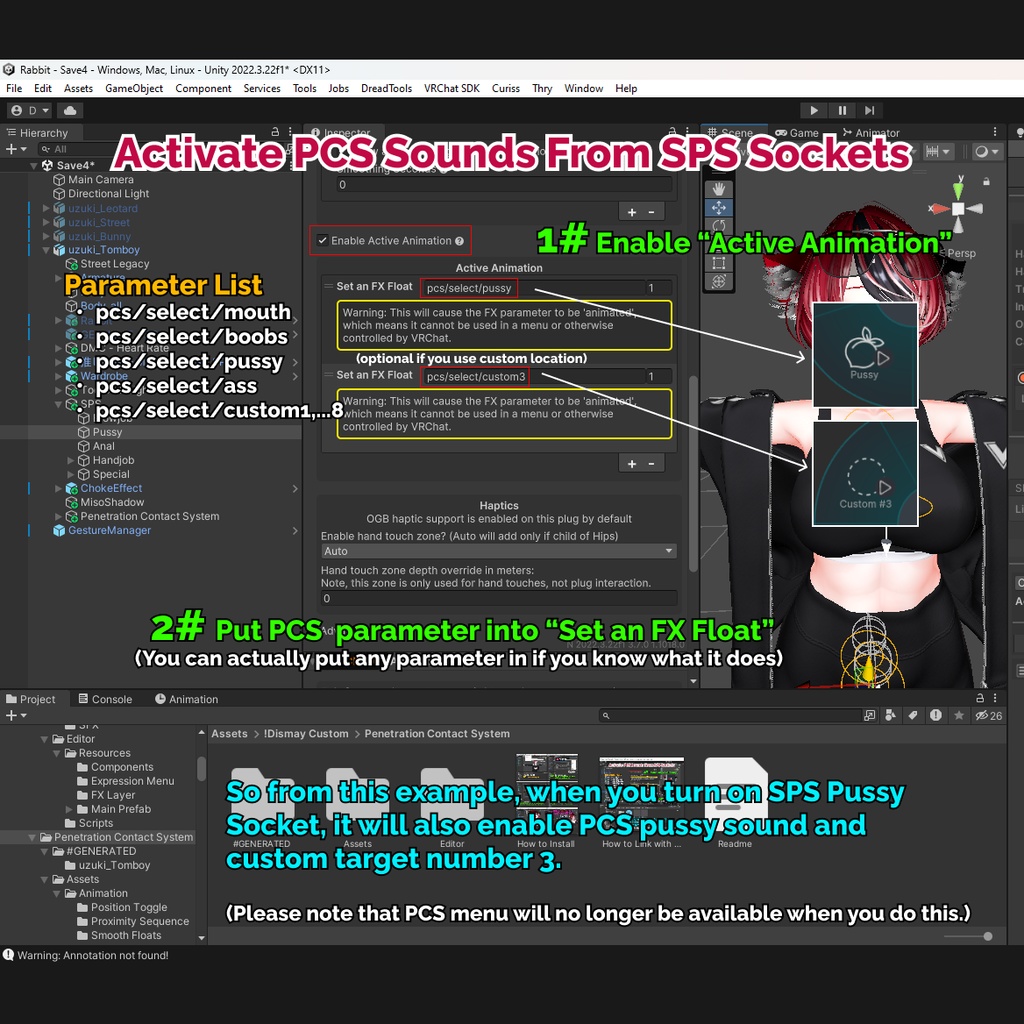Screen dimensions: 1024x1024
Task: Switch to the Animator tab
Action: (871, 133)
